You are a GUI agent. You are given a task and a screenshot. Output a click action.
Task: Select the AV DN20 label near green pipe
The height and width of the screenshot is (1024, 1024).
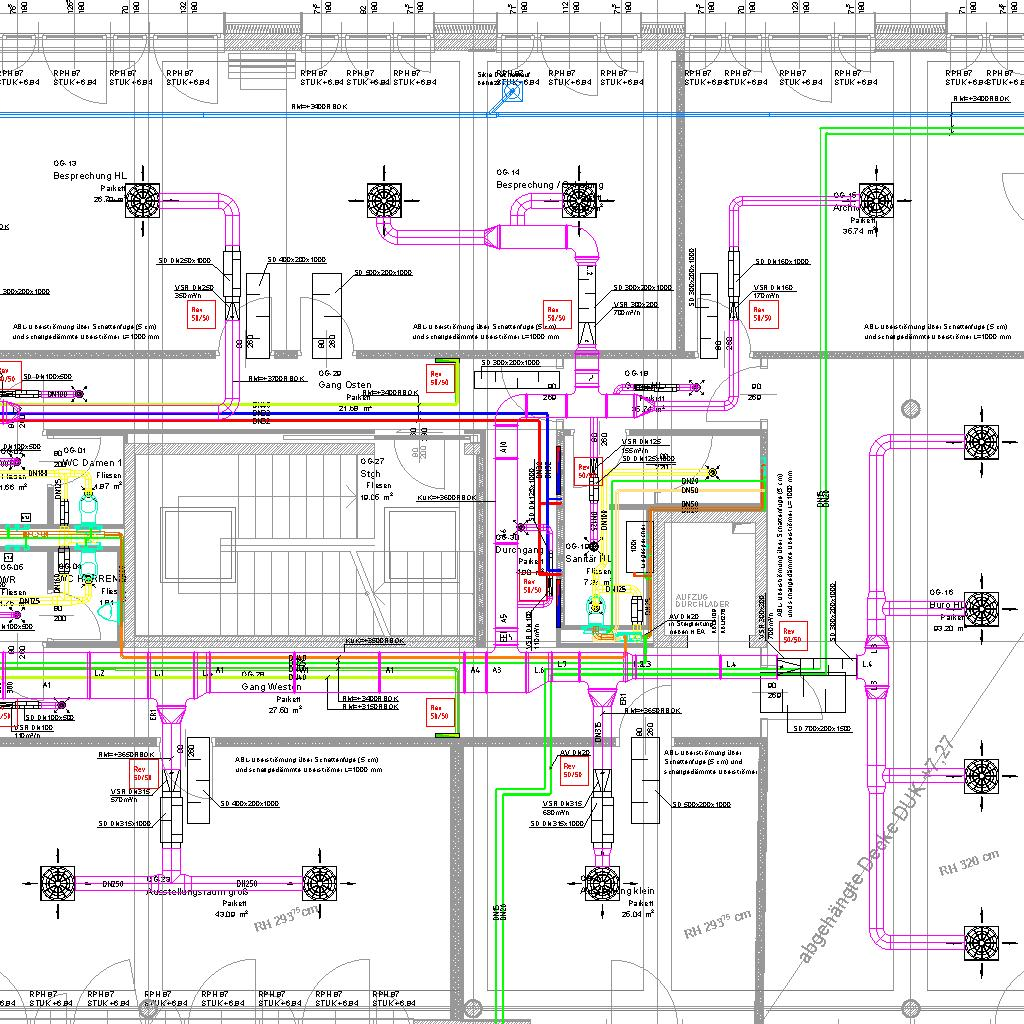(x=575, y=752)
